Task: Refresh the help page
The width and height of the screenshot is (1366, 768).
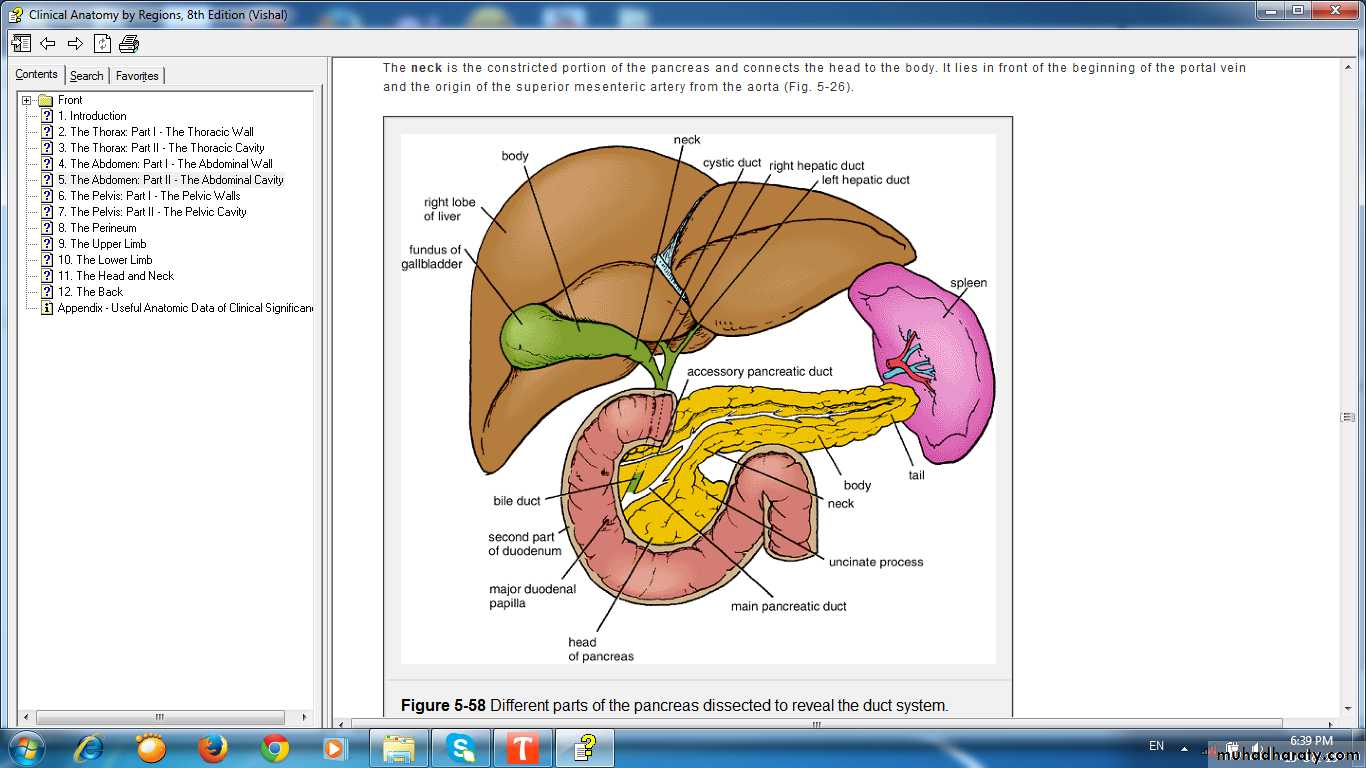Action: point(102,43)
